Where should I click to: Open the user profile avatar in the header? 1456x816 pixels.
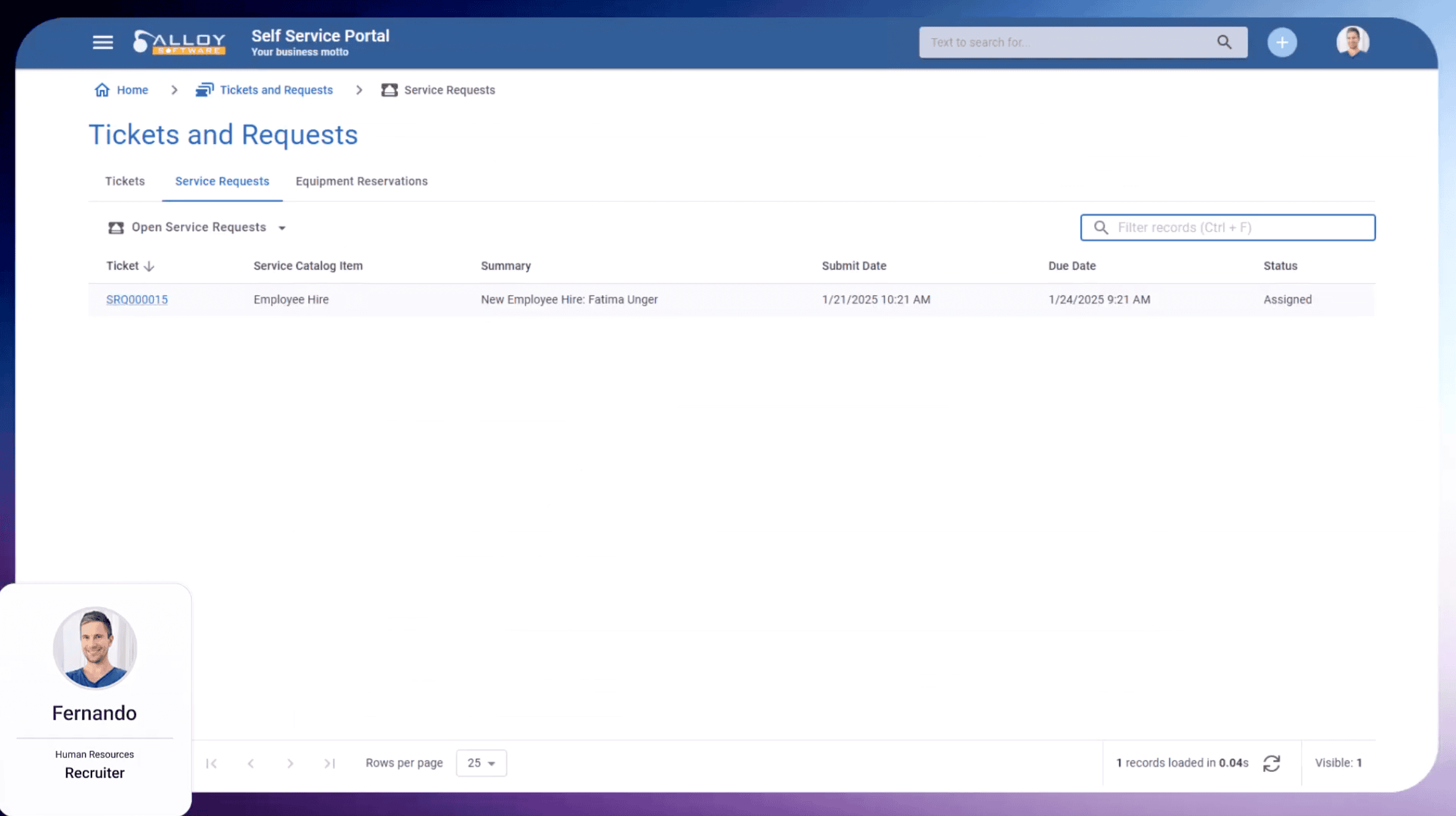pos(1353,42)
